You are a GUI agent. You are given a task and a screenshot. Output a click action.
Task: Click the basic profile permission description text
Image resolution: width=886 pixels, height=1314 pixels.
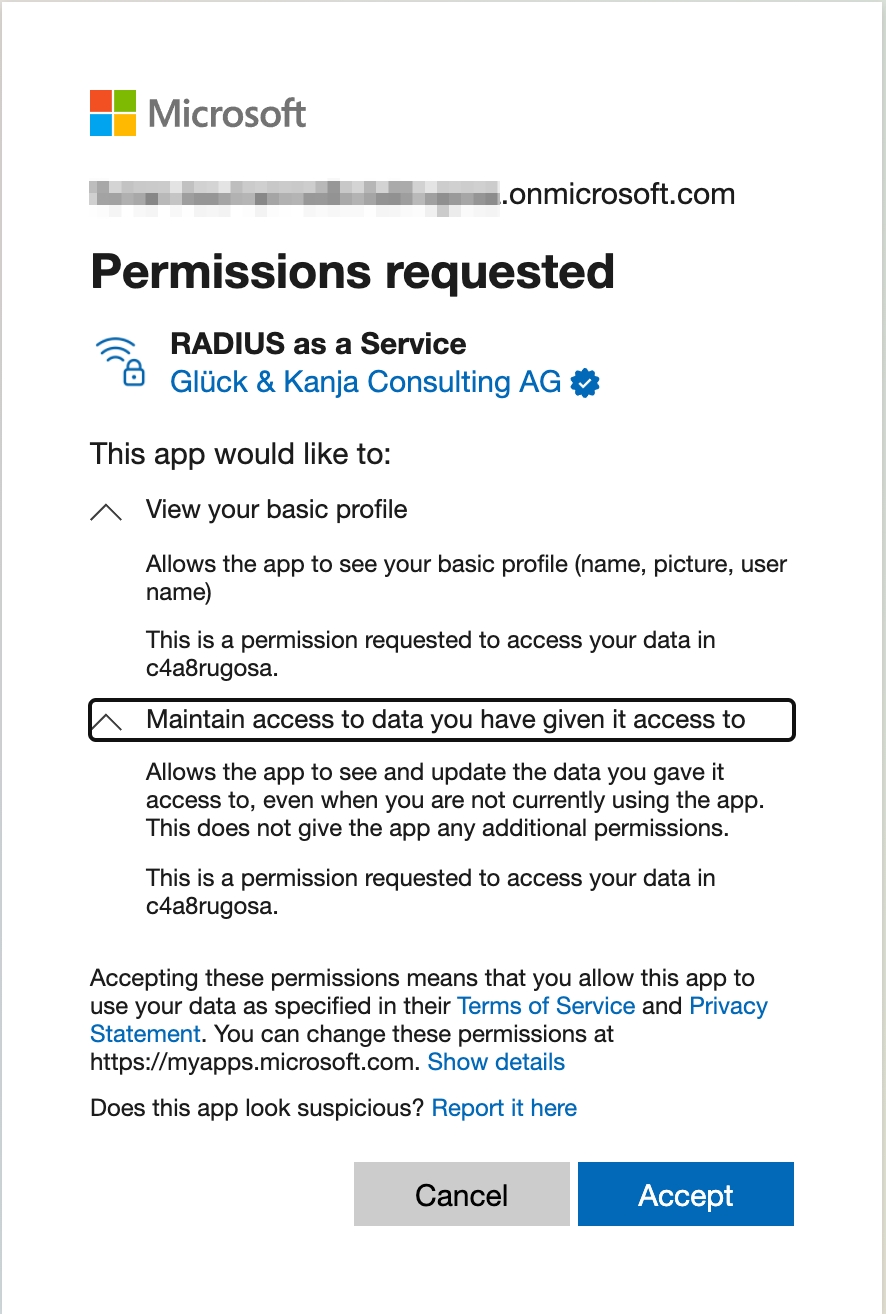(x=466, y=578)
